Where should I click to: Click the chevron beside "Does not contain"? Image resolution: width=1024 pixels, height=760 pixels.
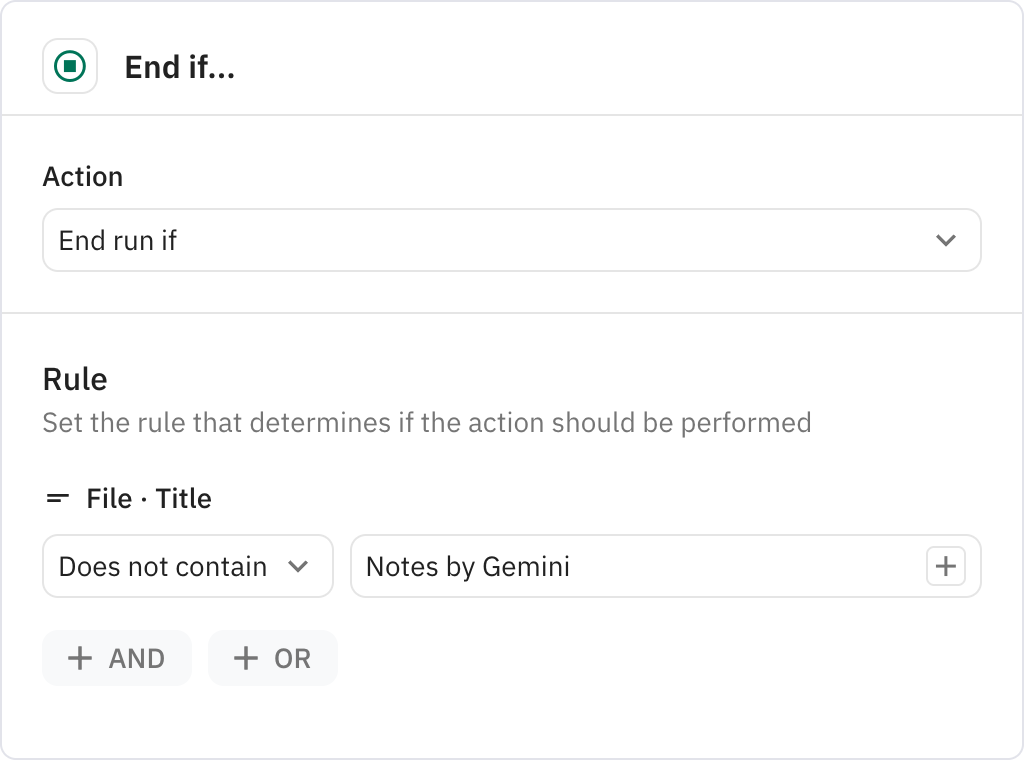click(298, 567)
